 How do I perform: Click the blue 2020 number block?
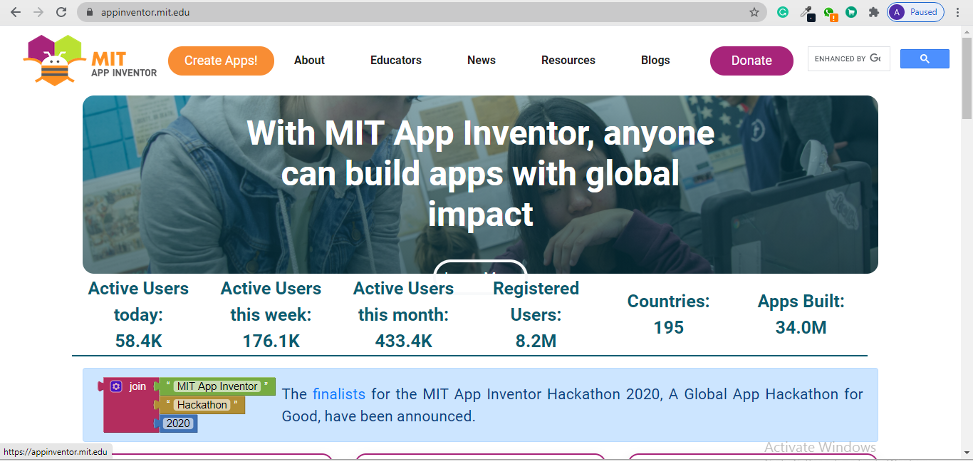(178, 424)
